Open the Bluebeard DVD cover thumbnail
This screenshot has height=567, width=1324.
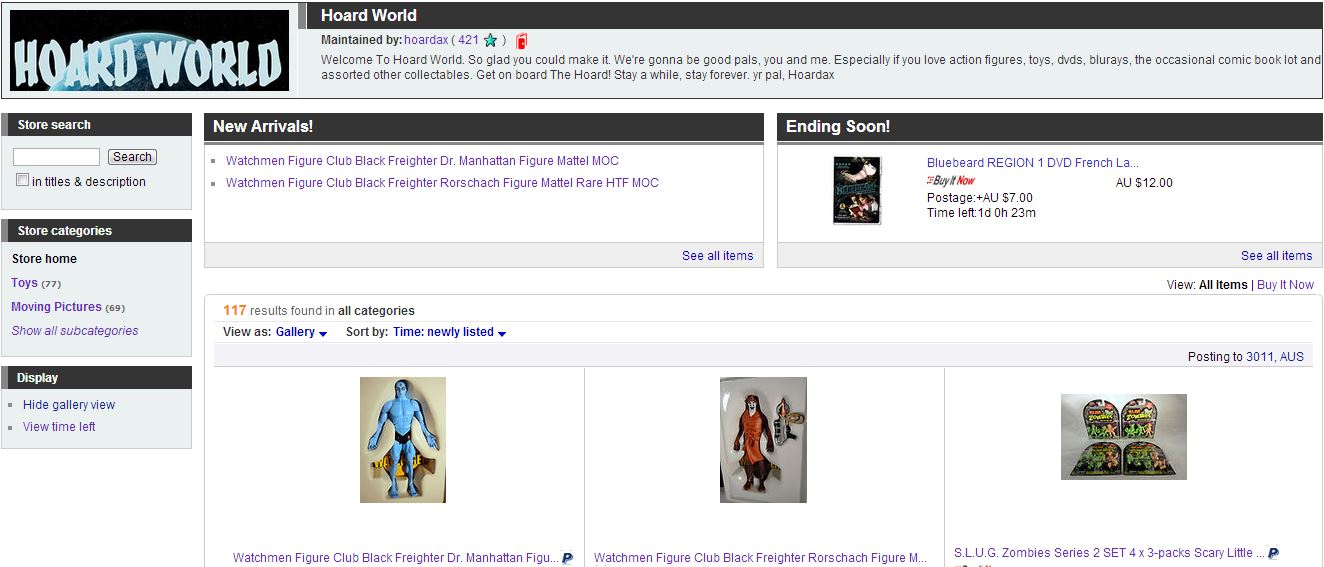857,190
